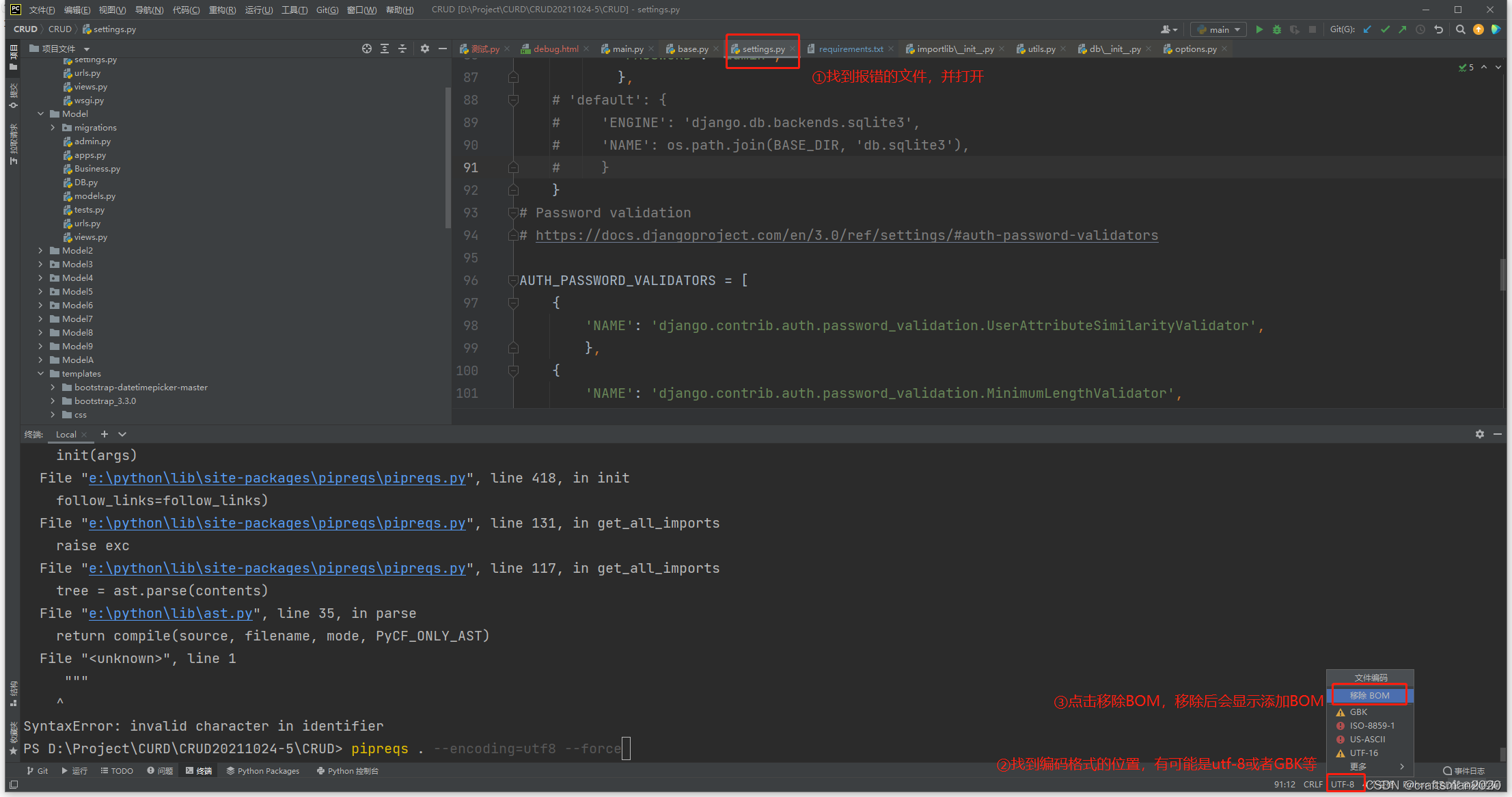Screen dimensions: 1512x797
Task: Expand the migrations folder
Action: point(53,128)
